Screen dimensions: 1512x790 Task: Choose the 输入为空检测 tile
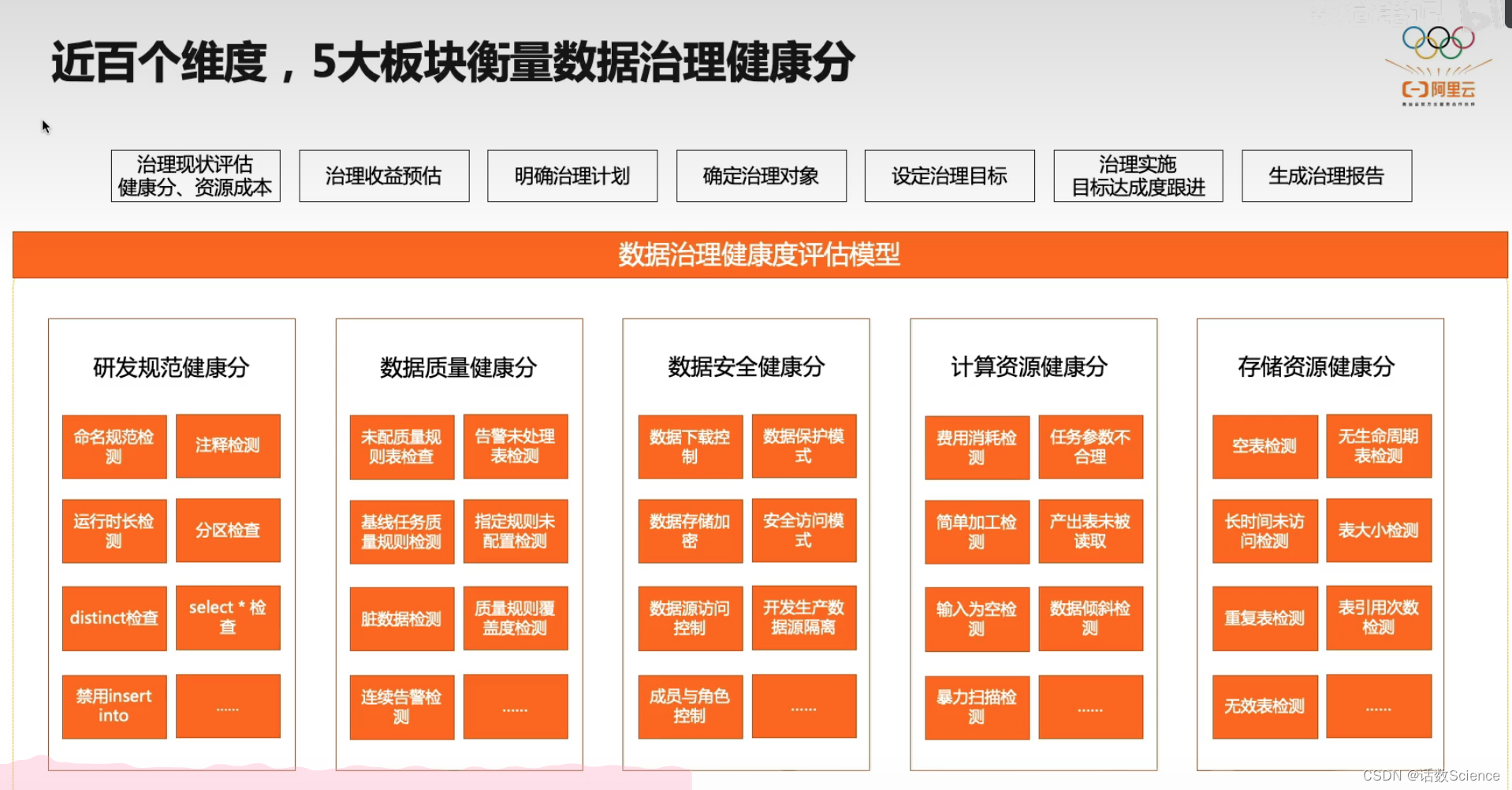[x=978, y=620]
